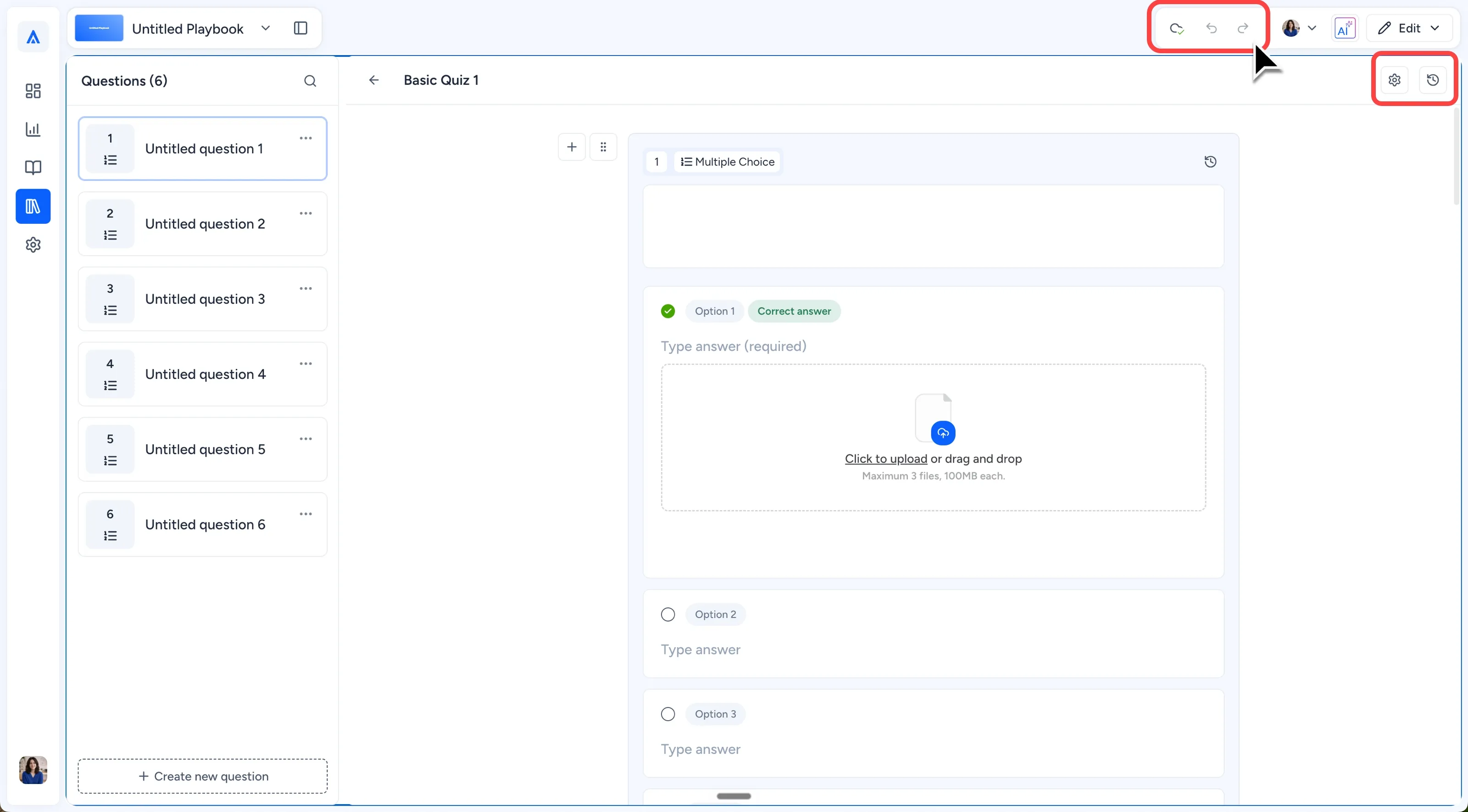
Task: Search questions with the magnifier icon
Action: point(310,81)
